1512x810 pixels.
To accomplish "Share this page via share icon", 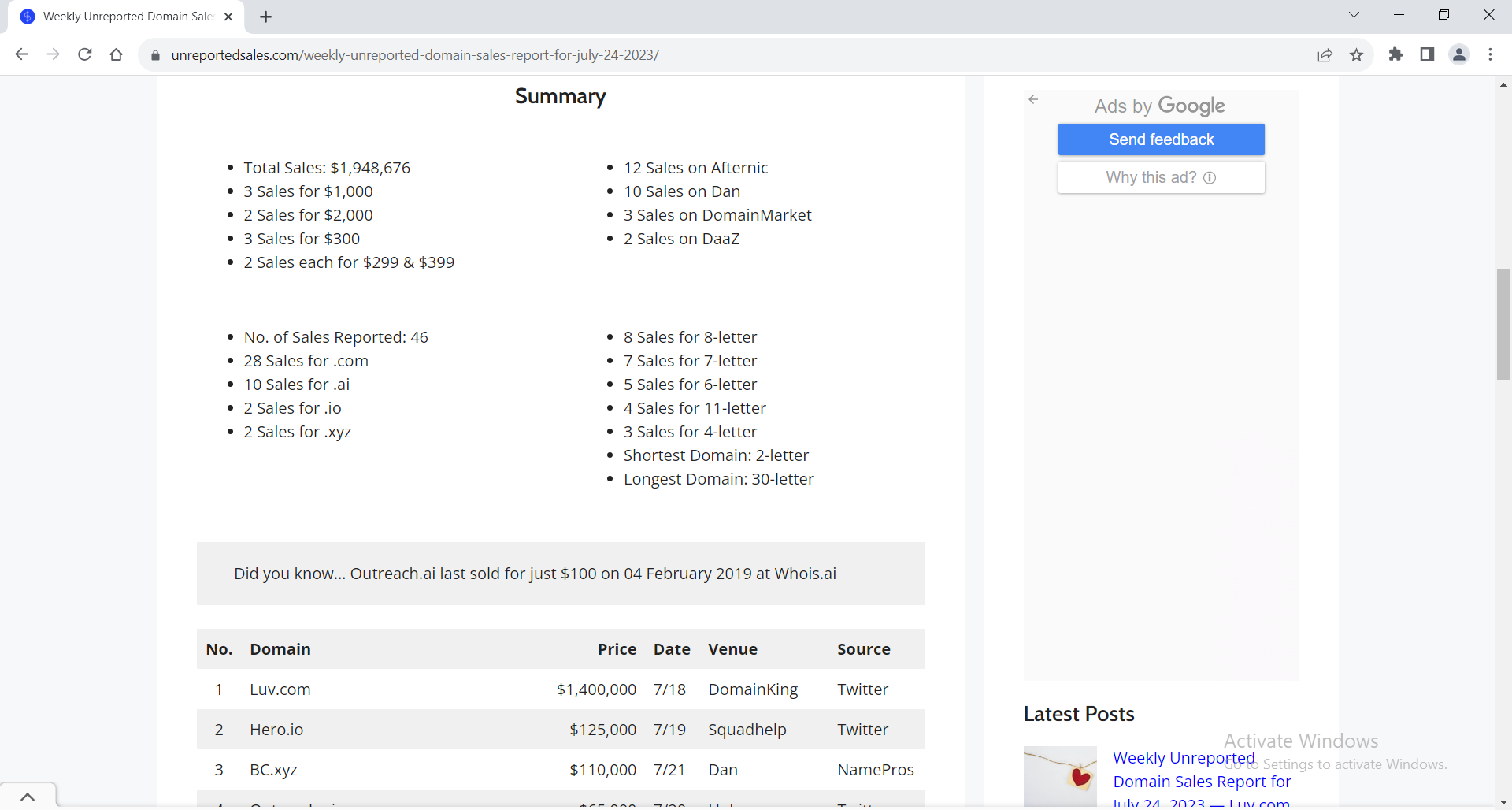I will click(1325, 54).
